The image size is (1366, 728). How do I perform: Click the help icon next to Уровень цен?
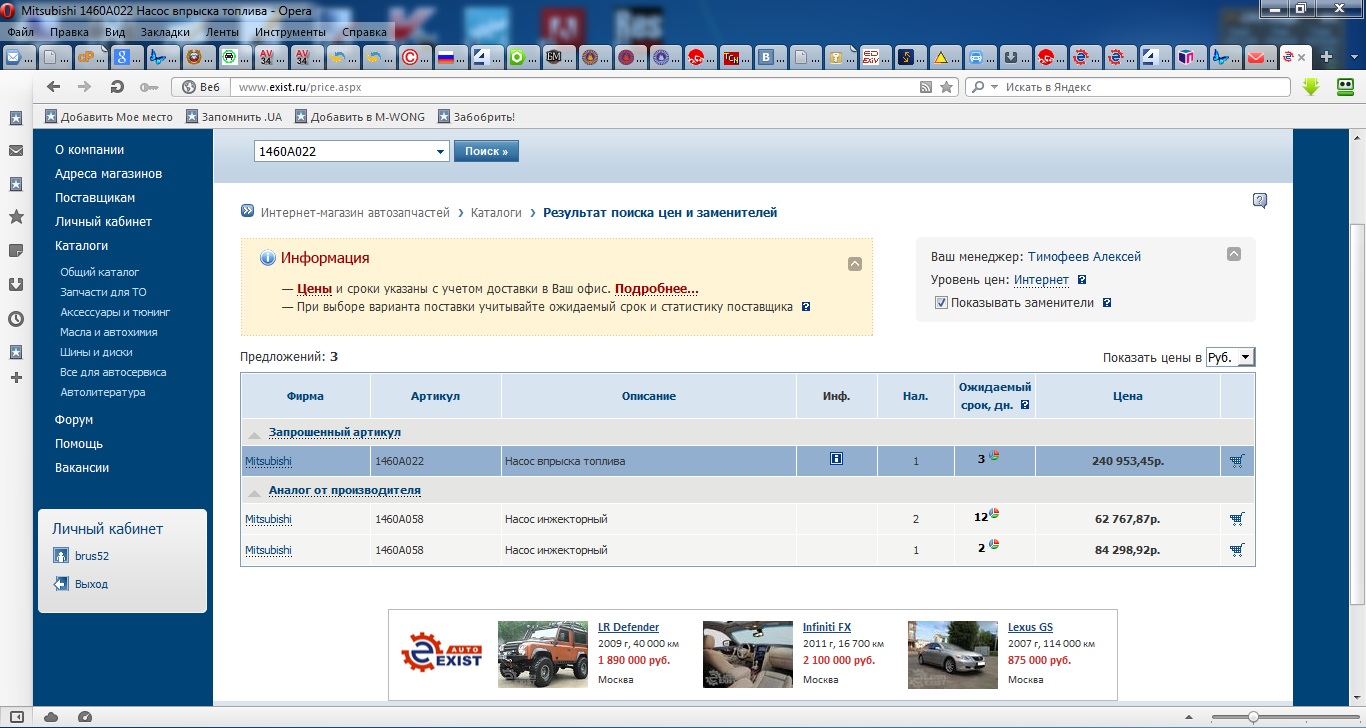click(x=1082, y=280)
